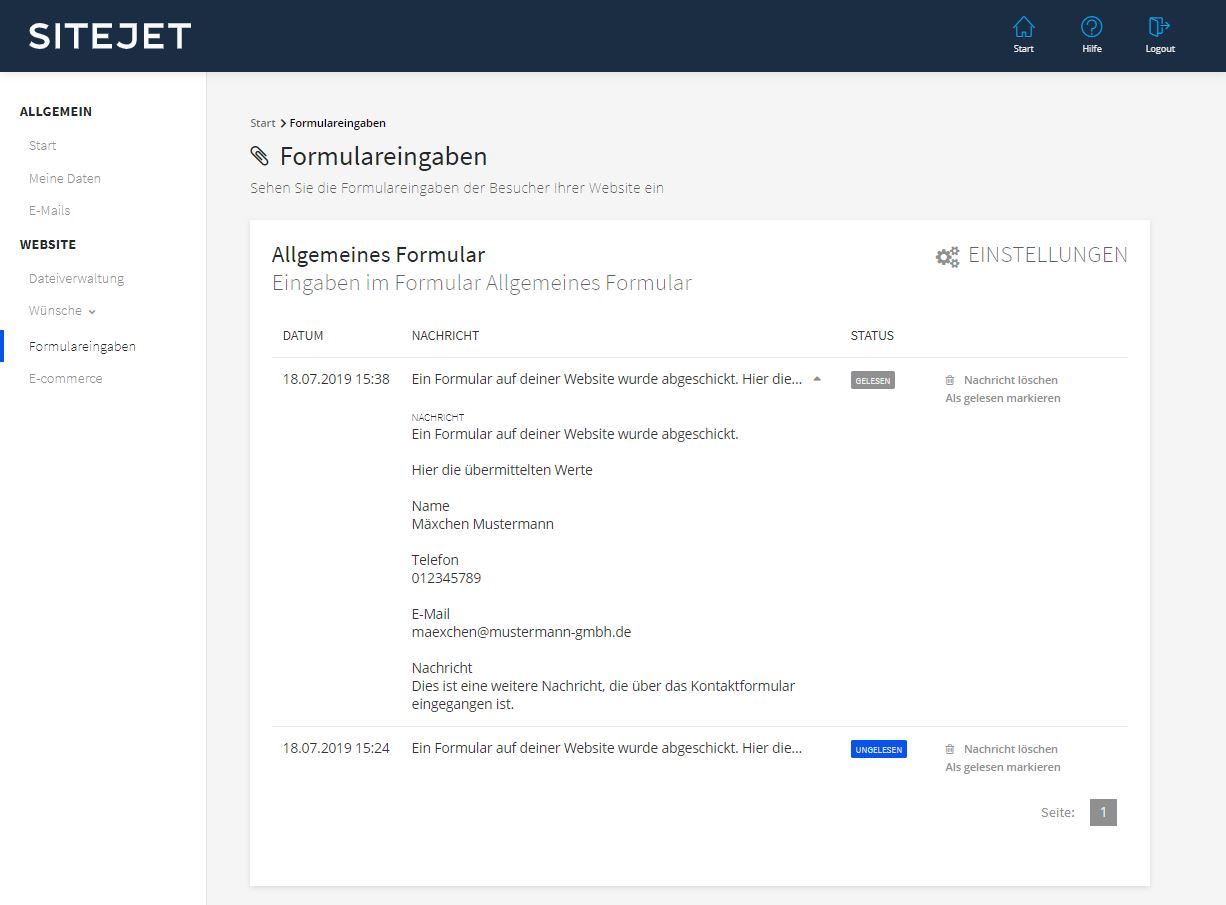Click the DATUM column header

pos(303,336)
